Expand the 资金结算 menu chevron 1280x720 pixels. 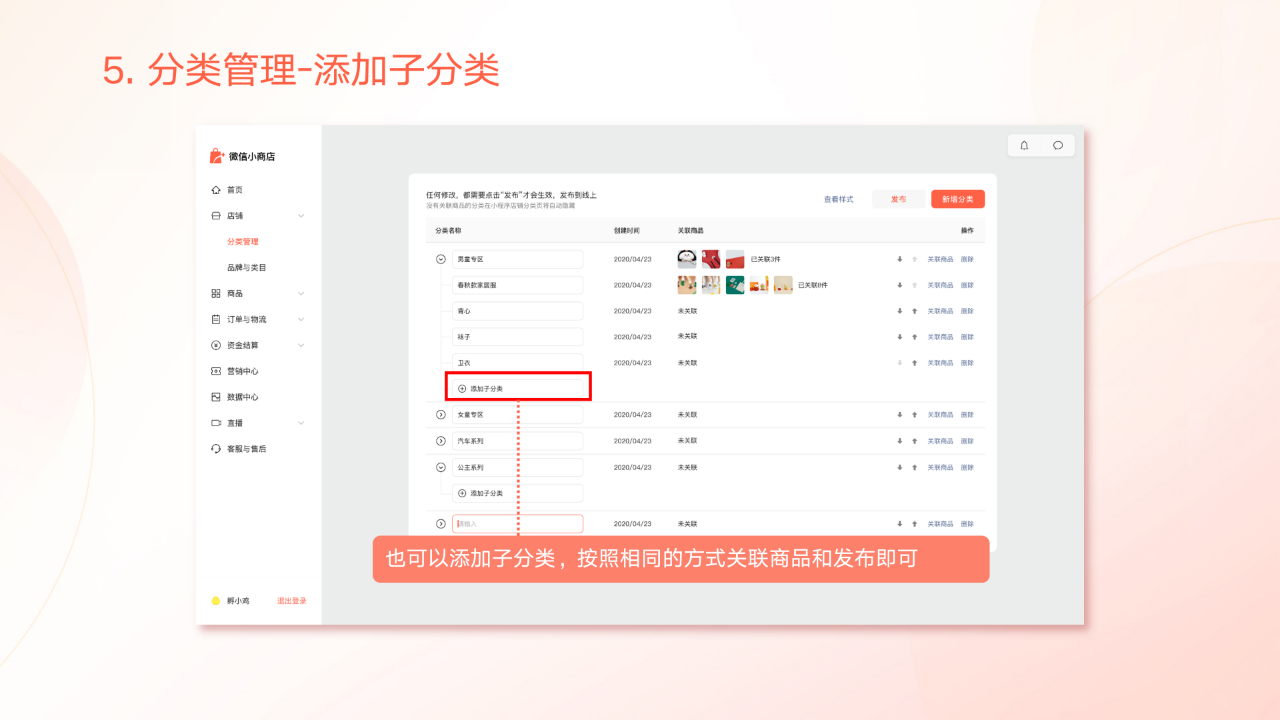pos(301,345)
